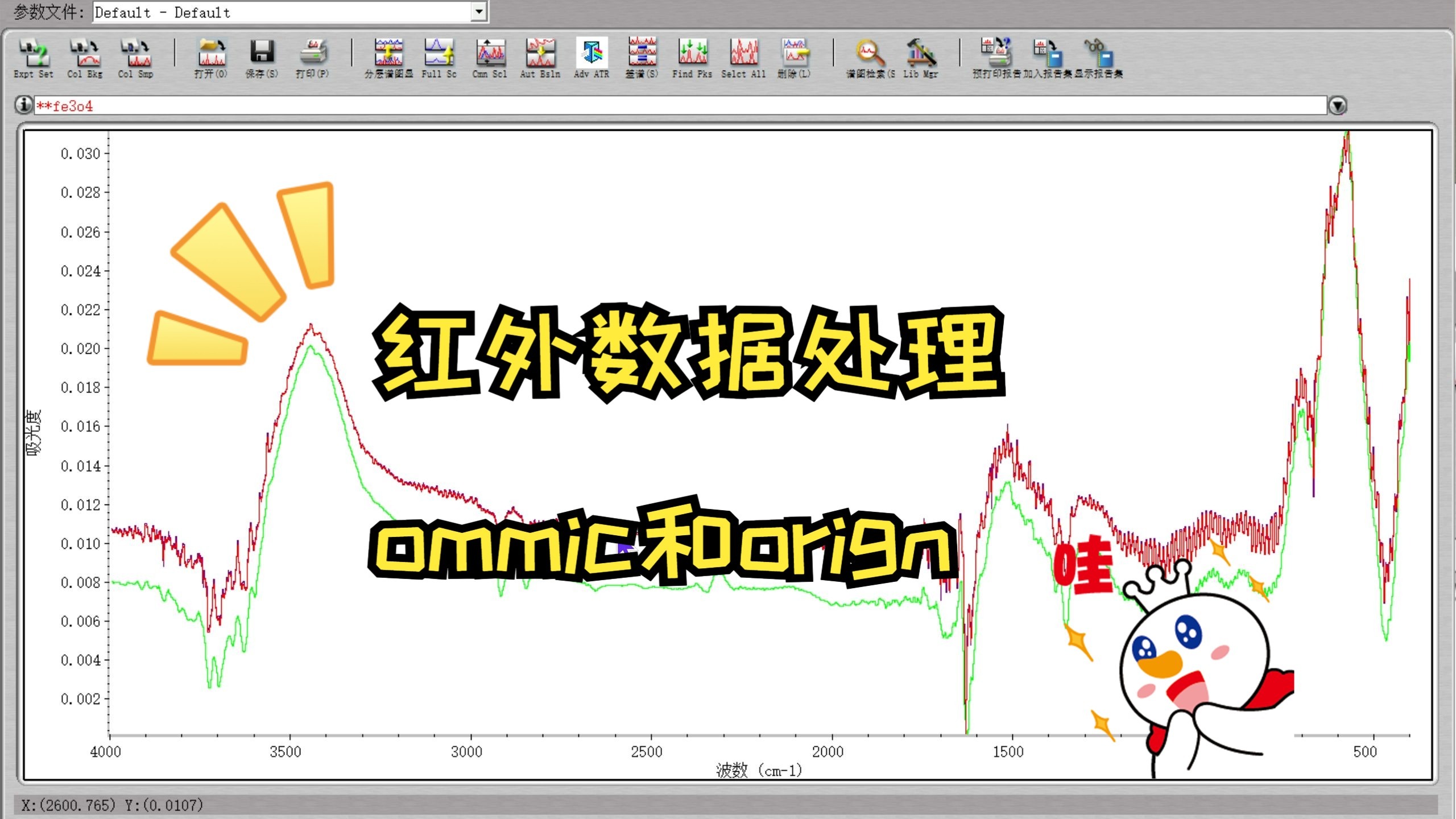Click the 2000 wavenumber axis tick label
1456x819 pixels.
828,751
